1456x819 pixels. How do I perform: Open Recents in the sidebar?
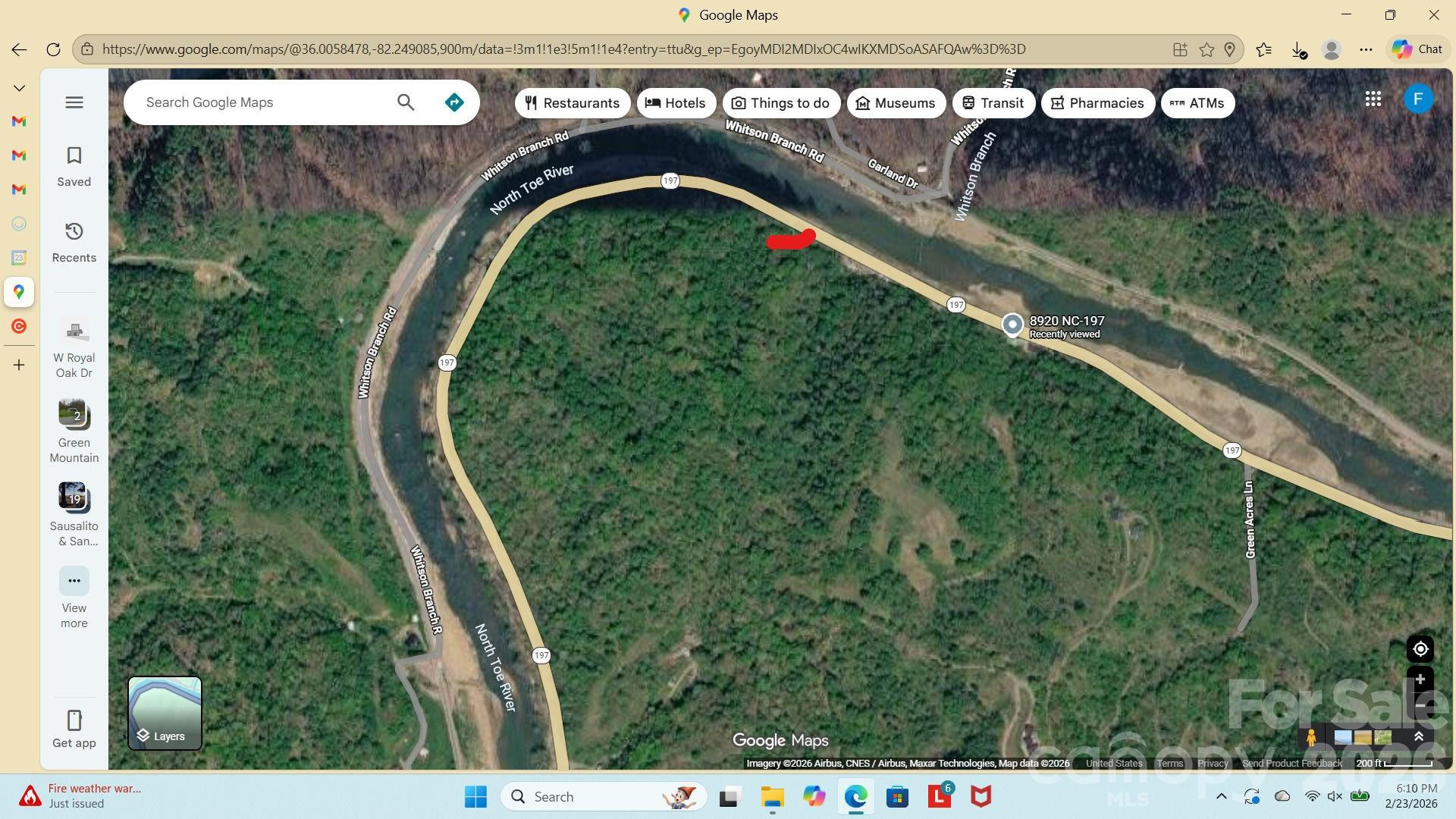(74, 242)
